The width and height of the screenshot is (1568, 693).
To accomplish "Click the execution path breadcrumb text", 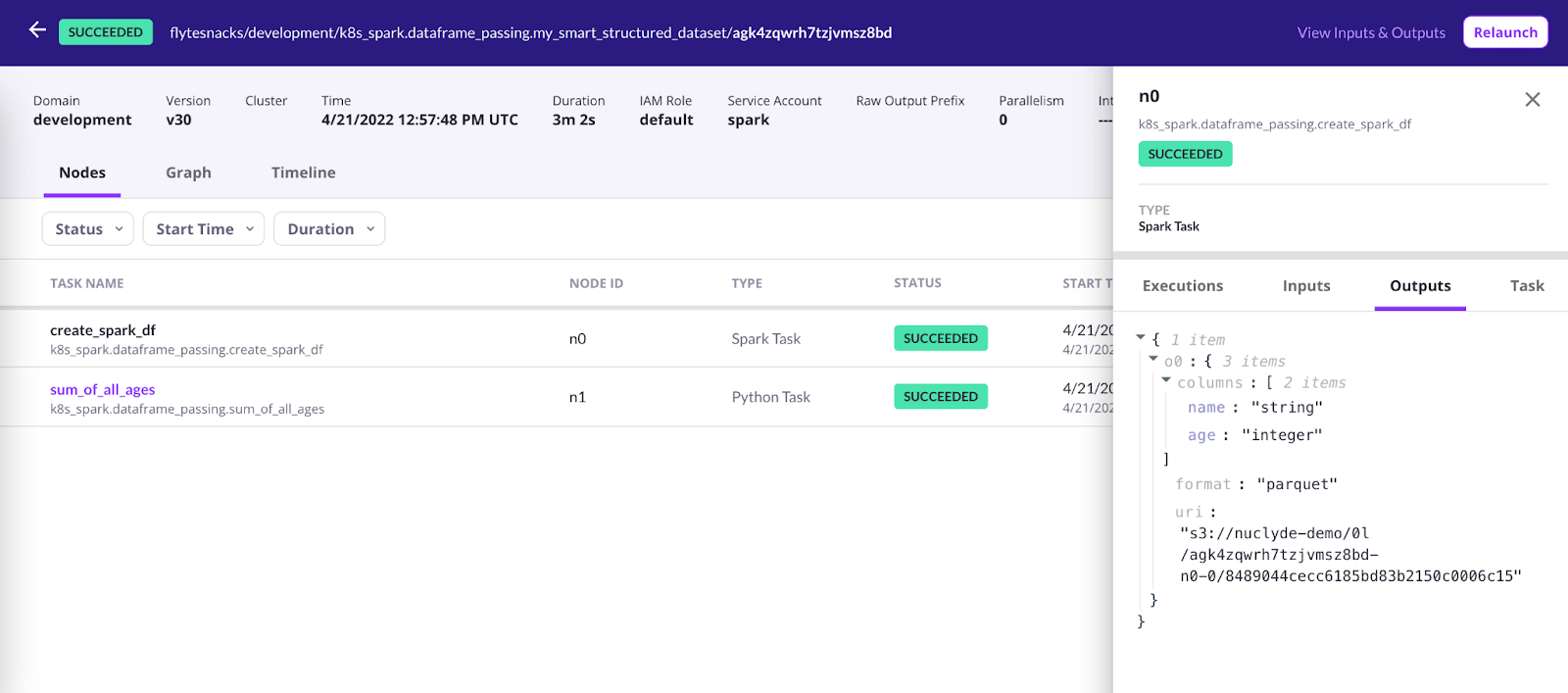I will pyautogui.click(x=530, y=32).
